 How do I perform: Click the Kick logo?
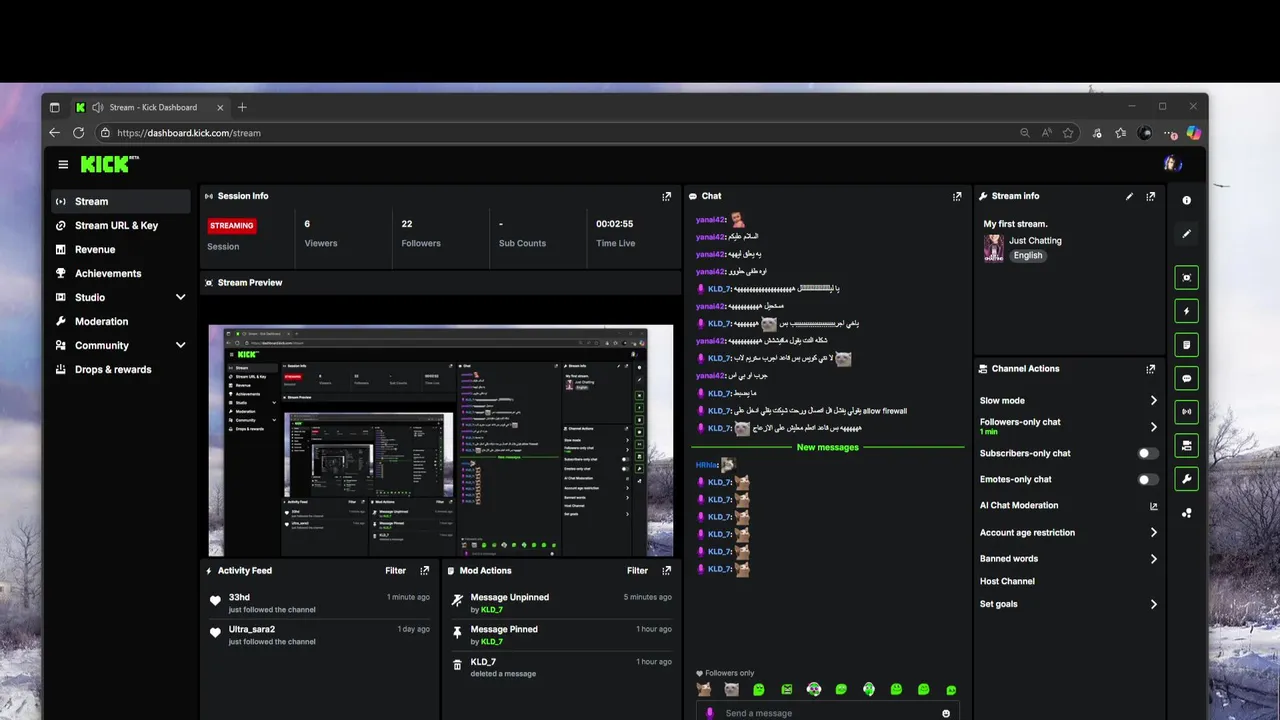108,164
